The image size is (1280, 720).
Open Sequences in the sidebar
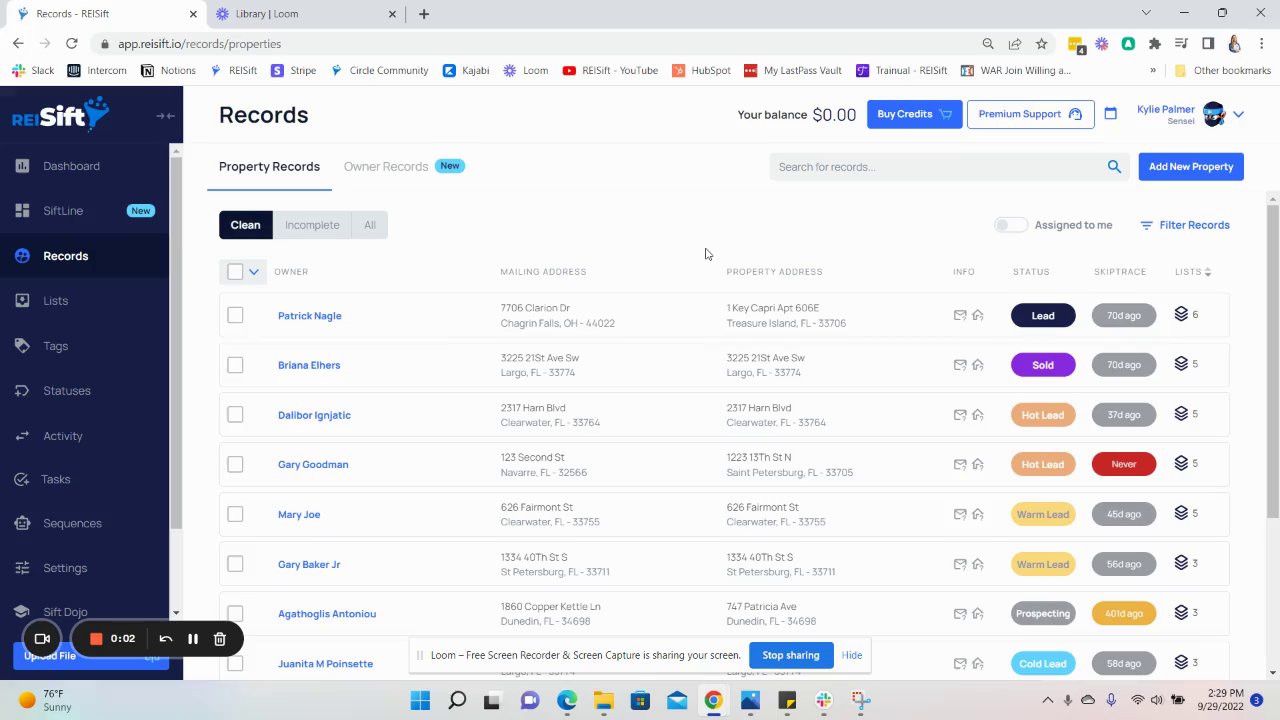point(72,523)
